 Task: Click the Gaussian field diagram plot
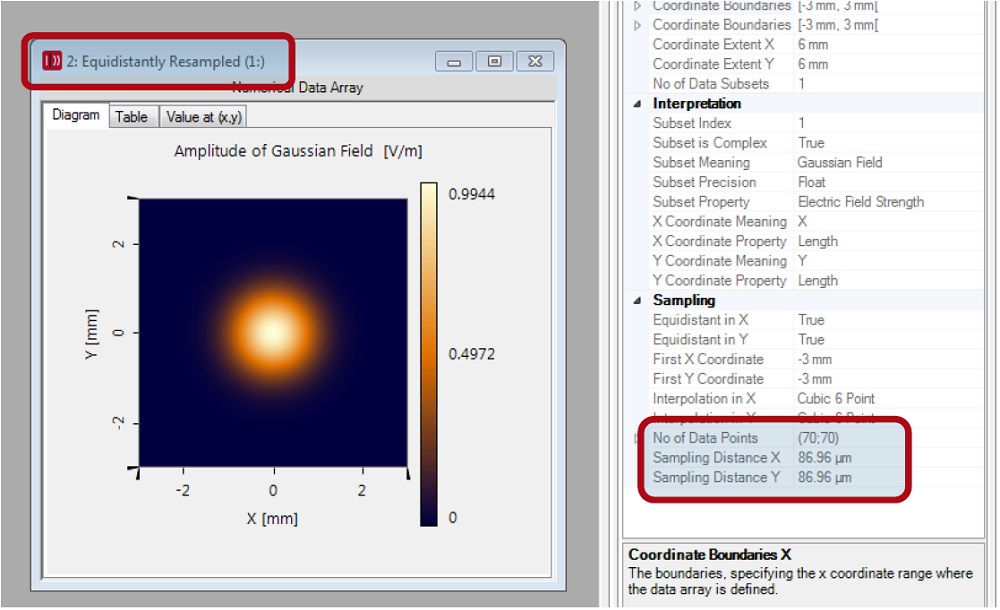pyautogui.click(x=273, y=332)
